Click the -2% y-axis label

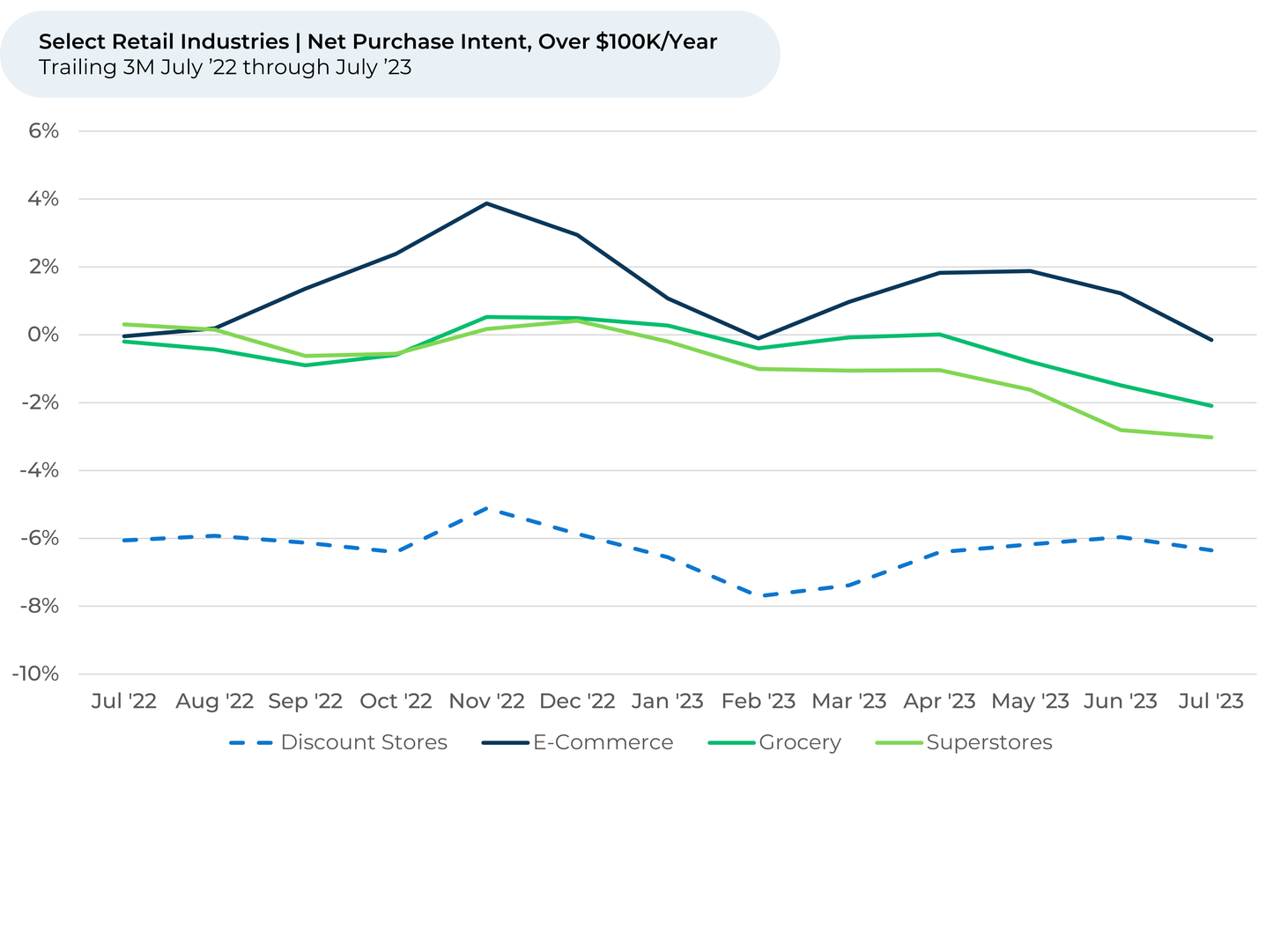tap(40, 402)
